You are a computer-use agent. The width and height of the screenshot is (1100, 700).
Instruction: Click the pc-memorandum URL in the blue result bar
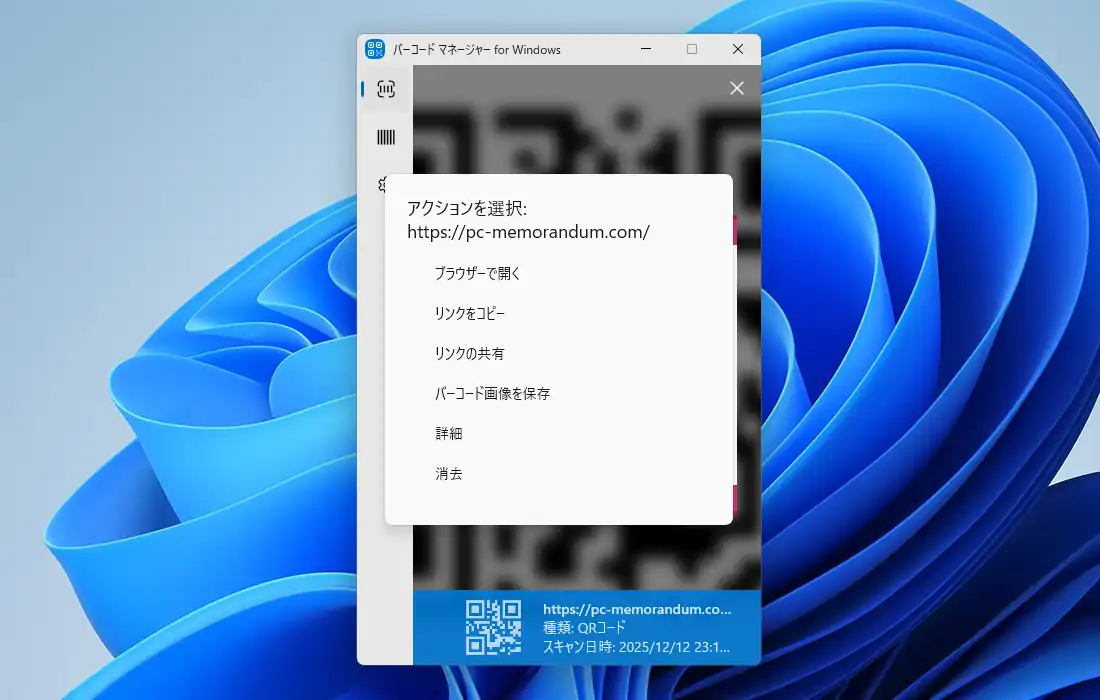click(x=637, y=608)
